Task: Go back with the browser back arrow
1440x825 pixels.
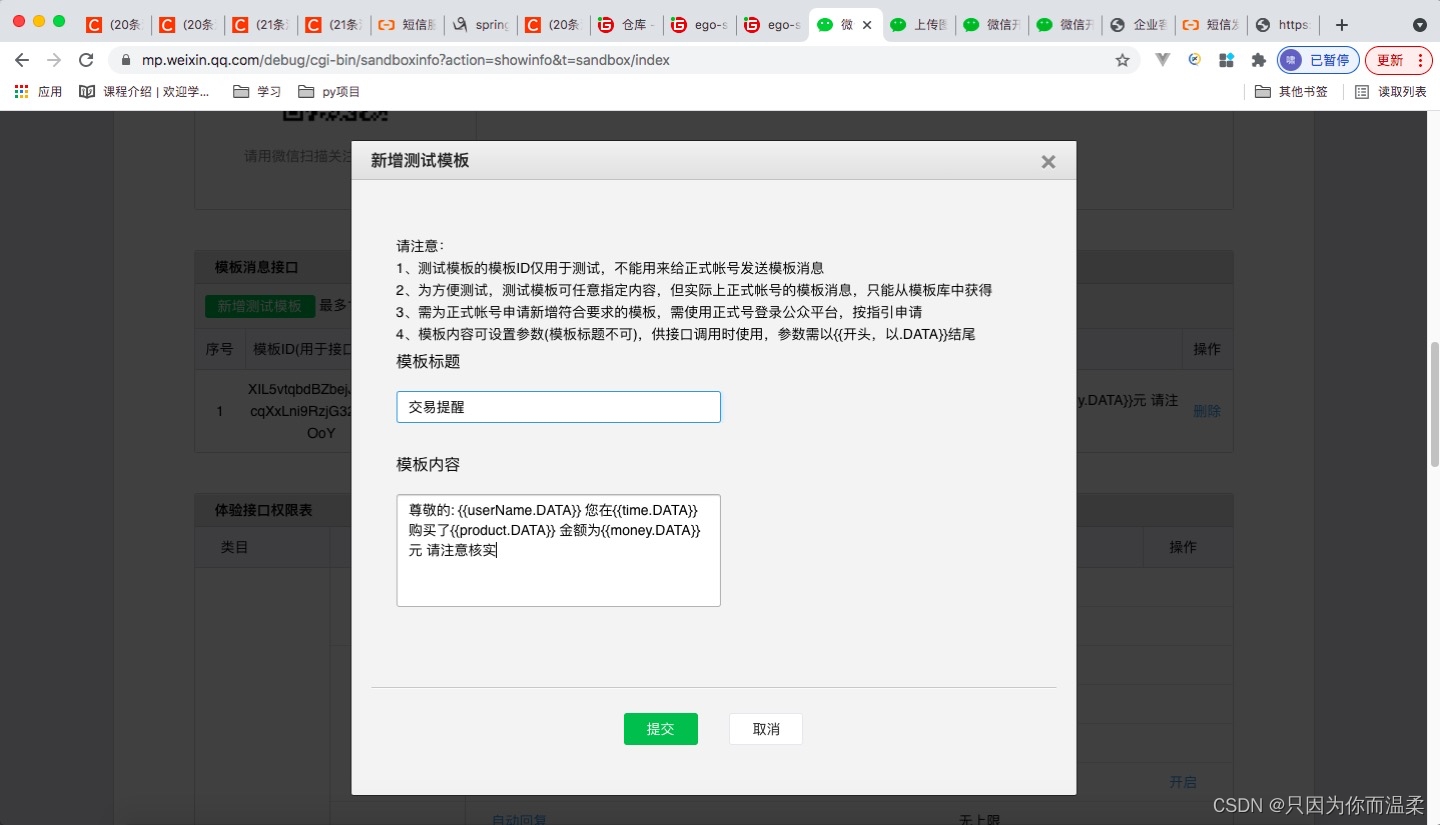Action: pyautogui.click(x=22, y=60)
